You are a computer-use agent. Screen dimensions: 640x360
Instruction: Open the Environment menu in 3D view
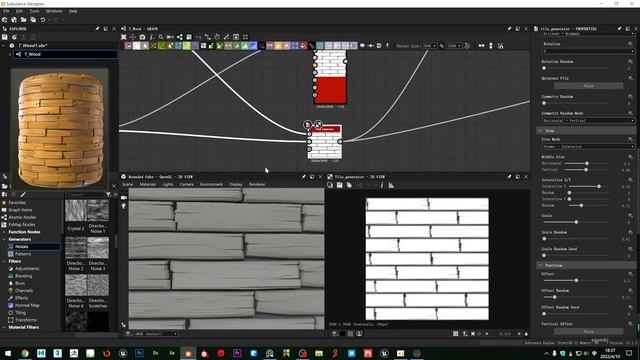(211, 184)
